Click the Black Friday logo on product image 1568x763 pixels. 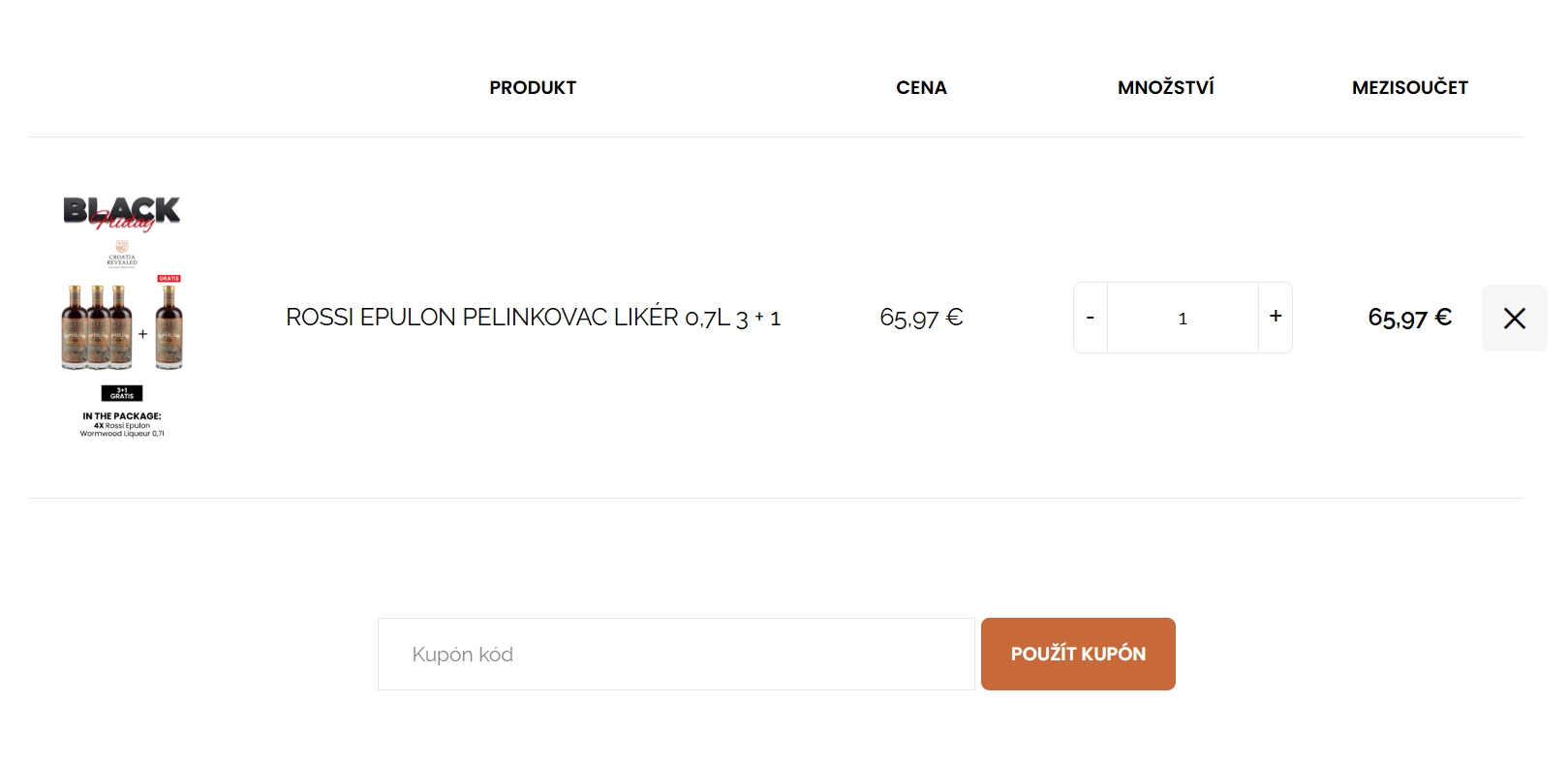122,213
